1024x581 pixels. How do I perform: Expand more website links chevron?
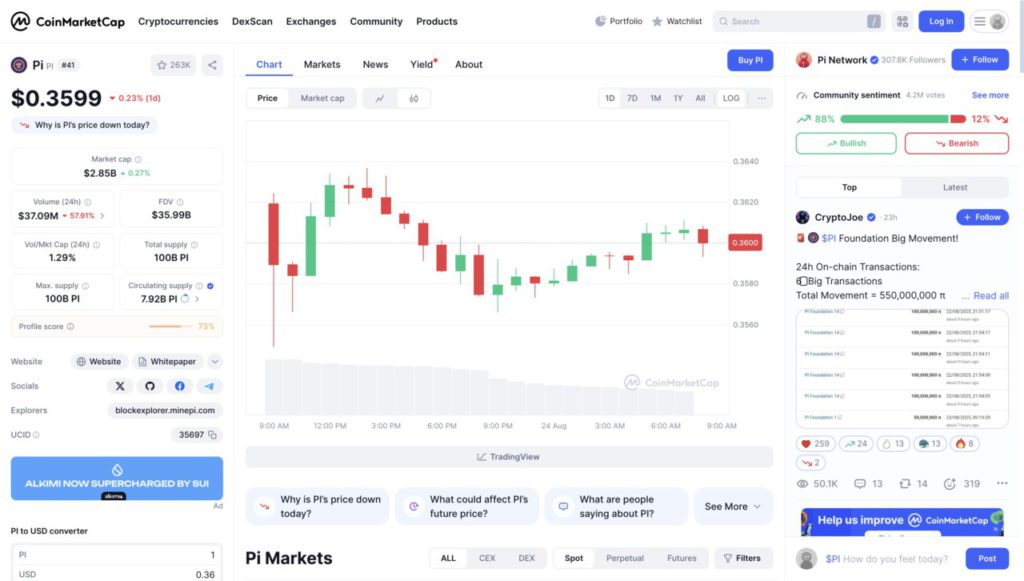(215, 362)
